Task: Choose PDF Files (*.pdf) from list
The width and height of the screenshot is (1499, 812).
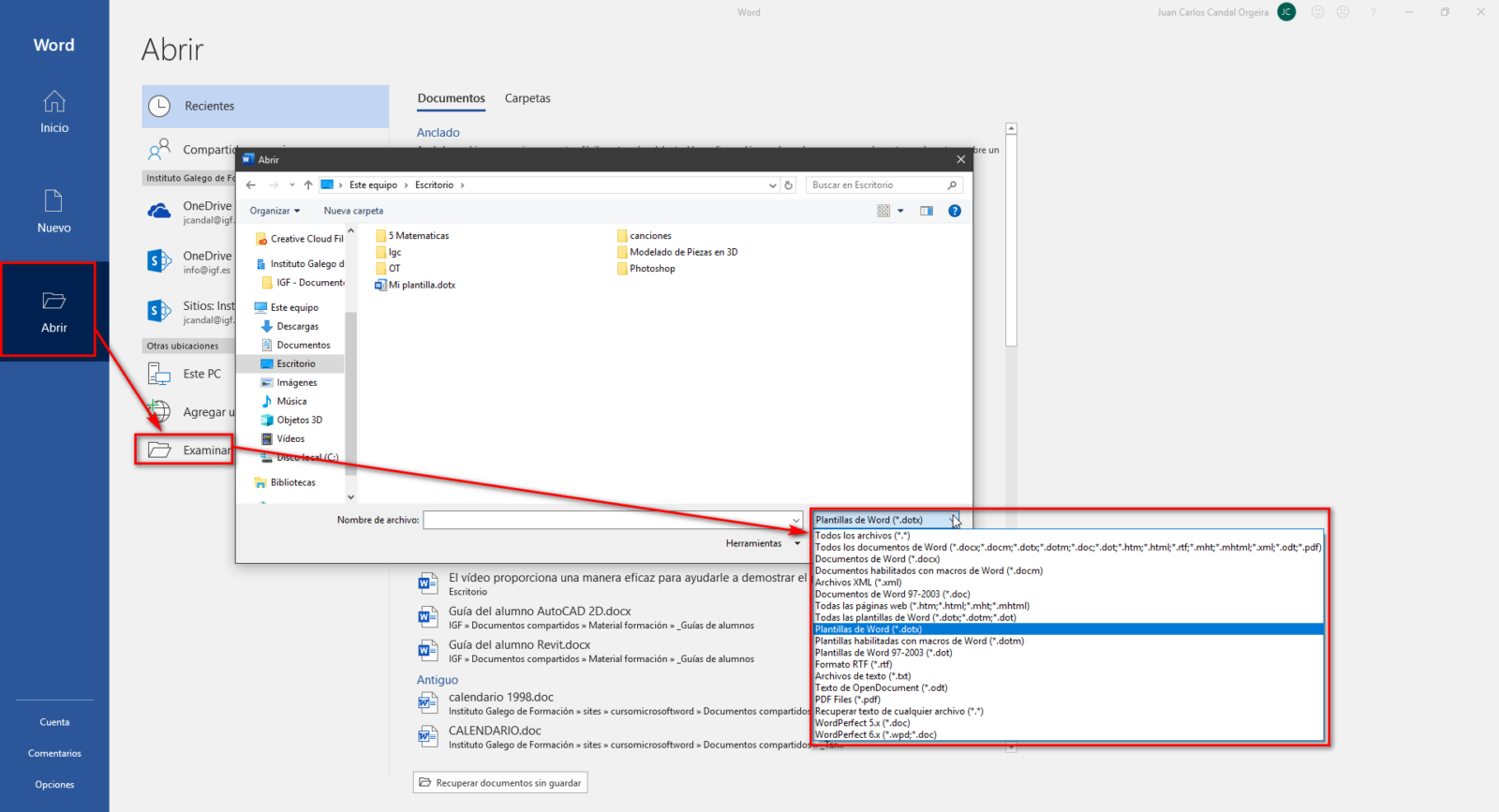Action: pos(847,700)
